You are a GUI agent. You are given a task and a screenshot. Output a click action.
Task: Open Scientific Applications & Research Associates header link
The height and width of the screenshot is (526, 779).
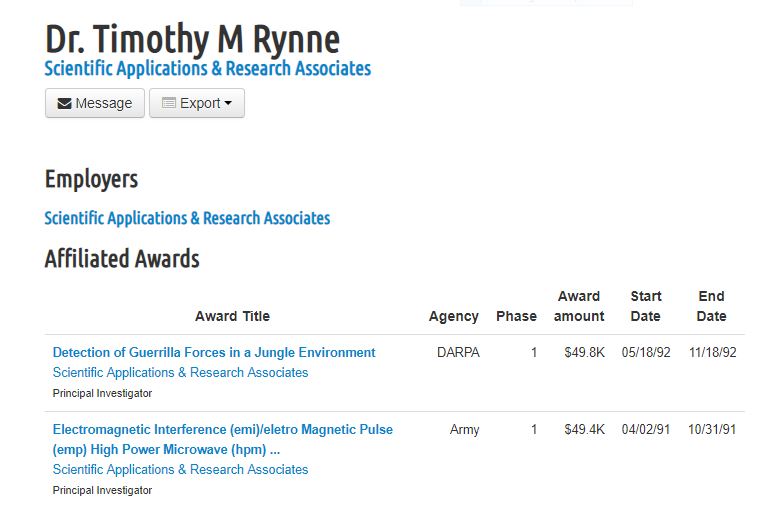[x=208, y=69]
